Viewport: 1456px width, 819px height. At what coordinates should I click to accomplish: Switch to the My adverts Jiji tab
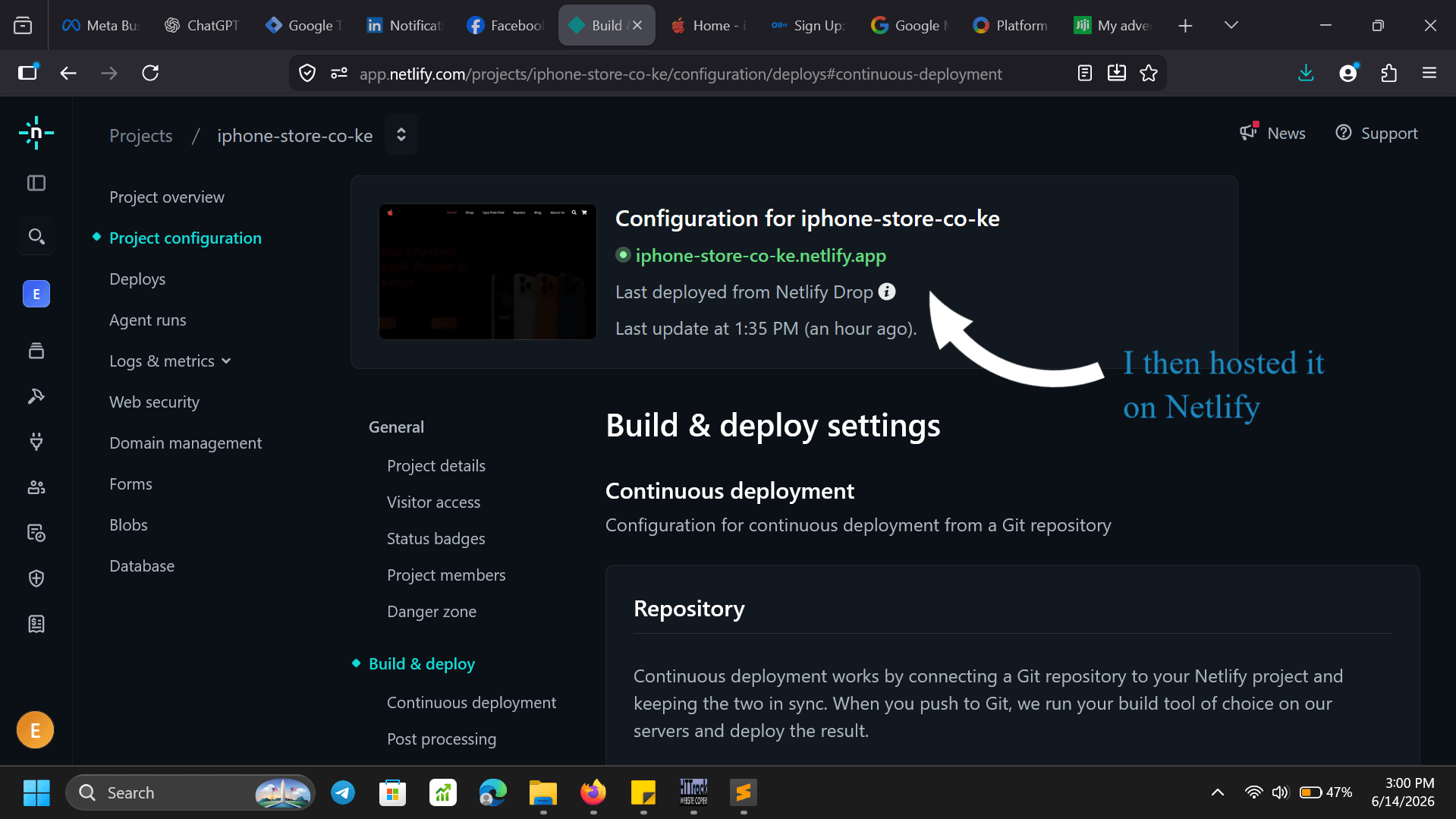1113,25
